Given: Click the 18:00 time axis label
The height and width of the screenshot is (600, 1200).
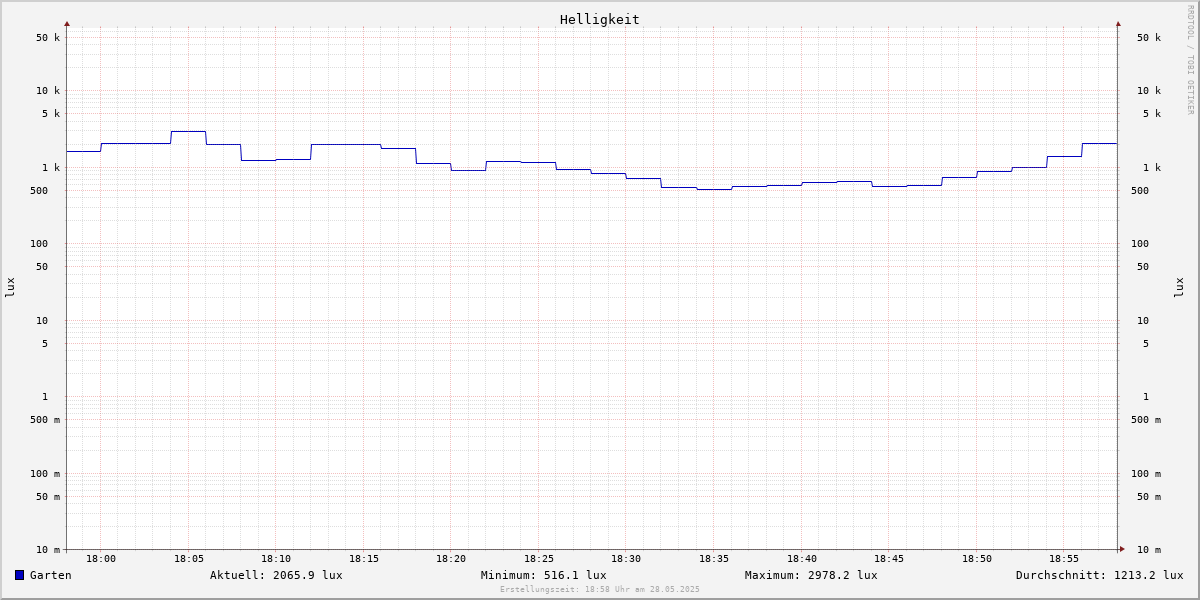Looking at the screenshot, I should (x=101, y=559).
